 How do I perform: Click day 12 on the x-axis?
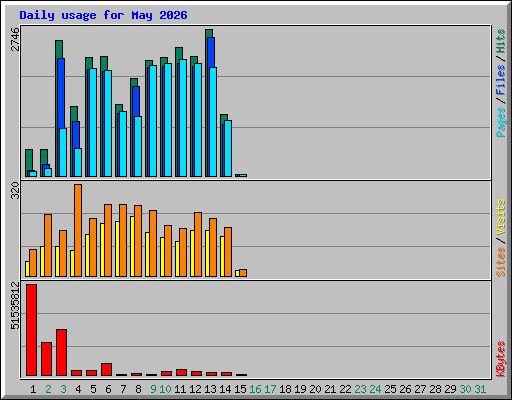195,389
